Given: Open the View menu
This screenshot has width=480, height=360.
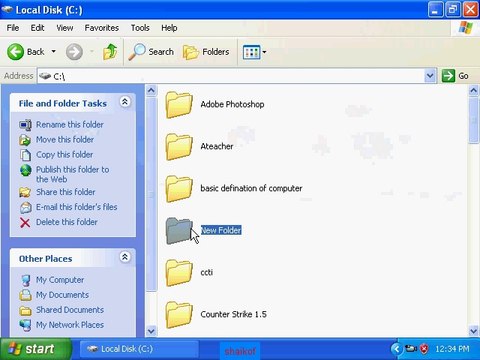Looking at the screenshot, I should (65, 28).
